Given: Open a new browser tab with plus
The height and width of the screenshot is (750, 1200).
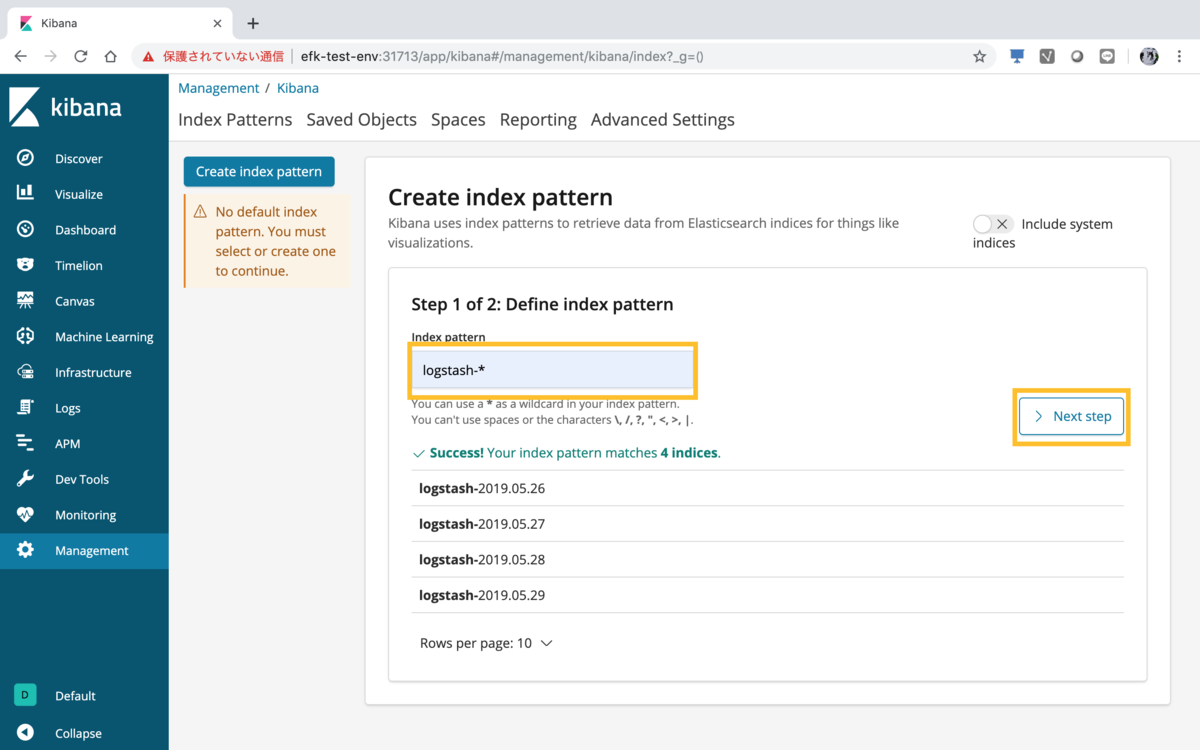Looking at the screenshot, I should [x=253, y=23].
